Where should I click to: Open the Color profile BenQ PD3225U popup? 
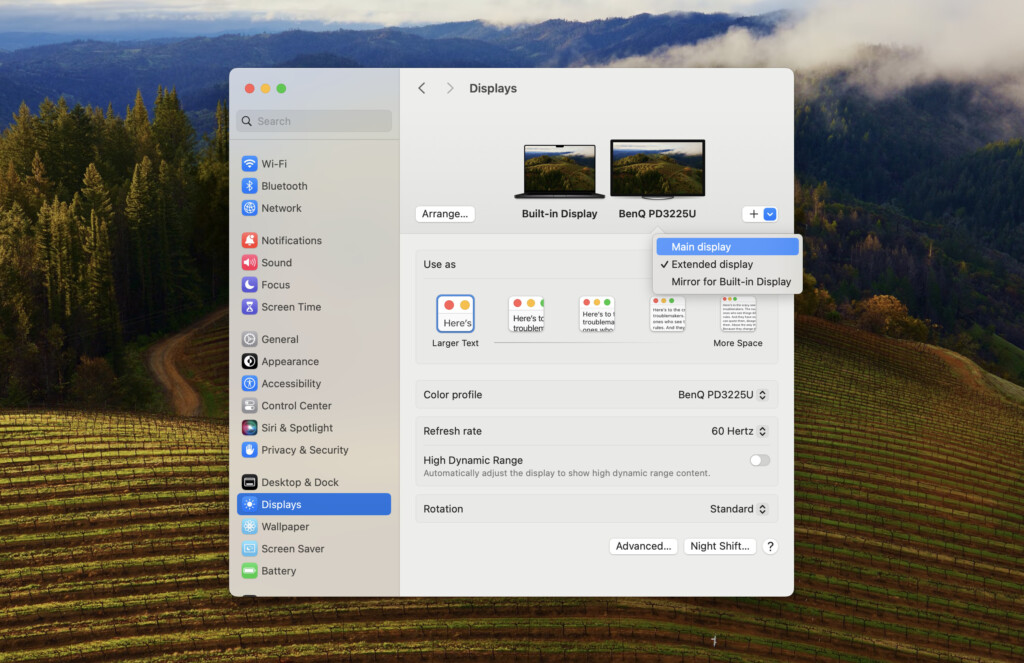[x=722, y=395]
